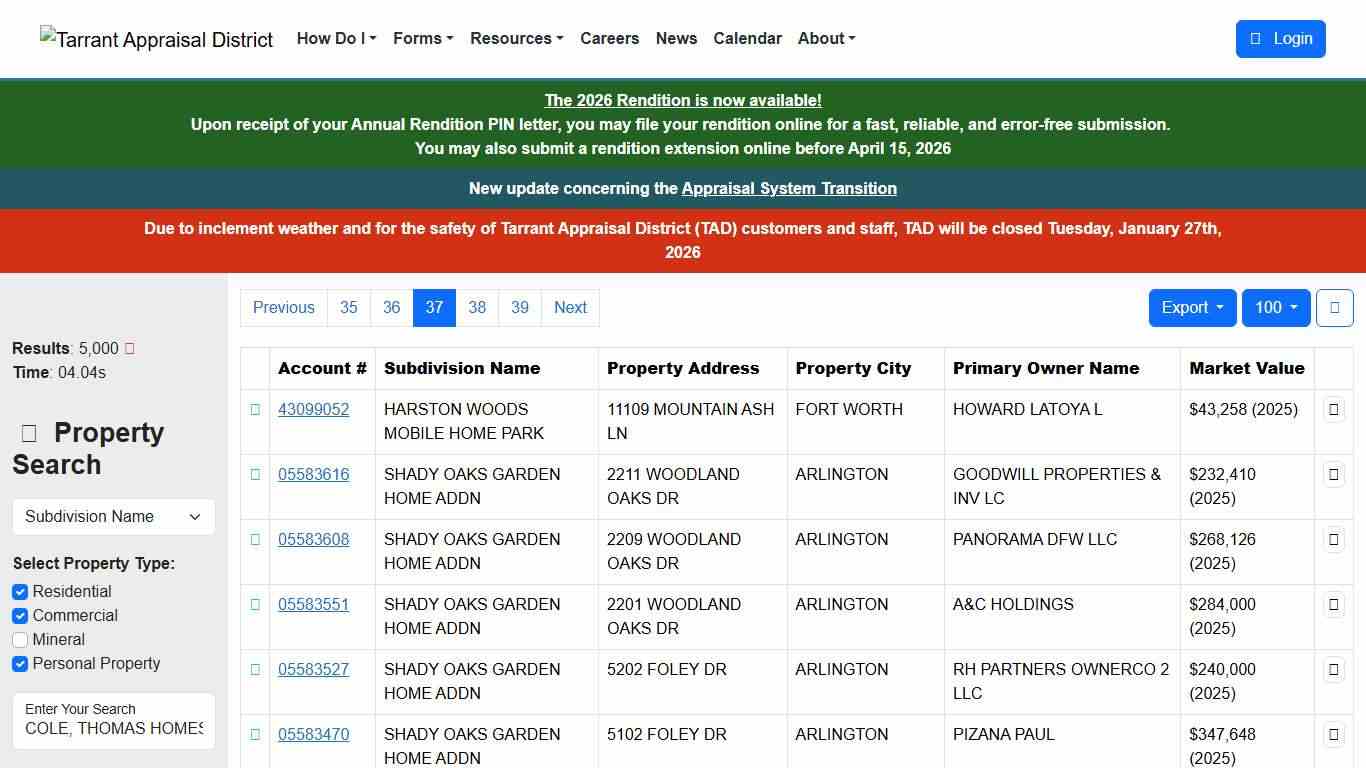Click the map icon on the 2211 WOODLAND OAKS DR row

click(1334, 474)
